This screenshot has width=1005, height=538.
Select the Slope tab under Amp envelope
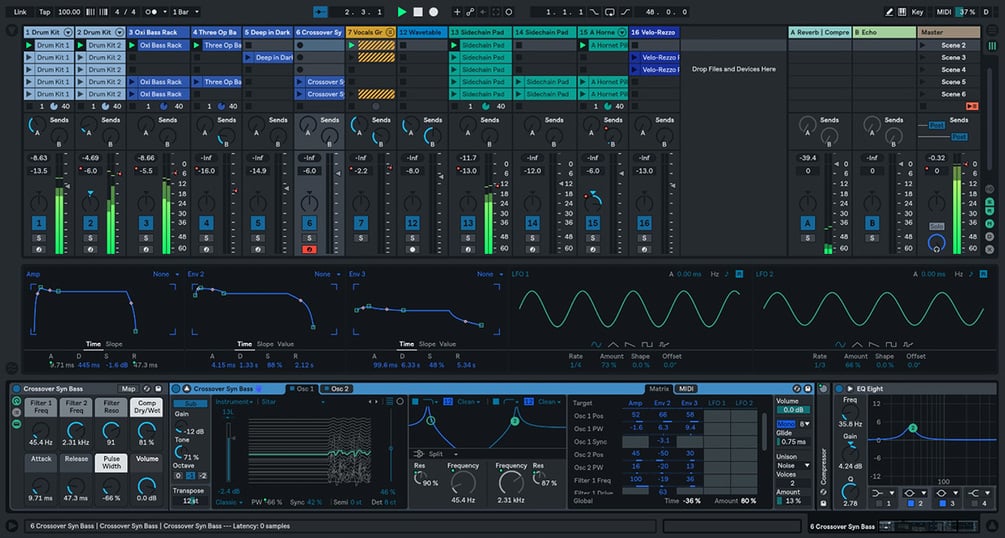(114, 344)
